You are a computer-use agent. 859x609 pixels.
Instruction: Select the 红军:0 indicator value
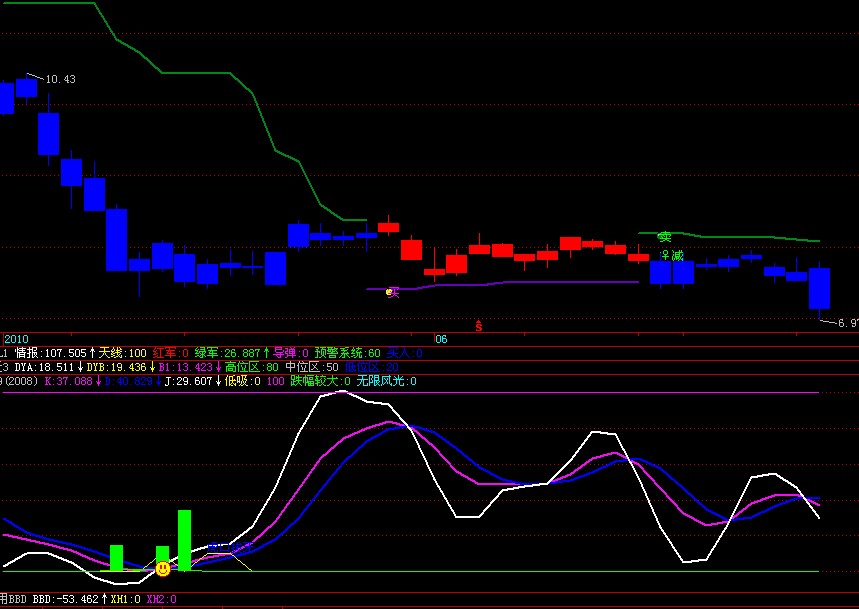click(x=170, y=353)
